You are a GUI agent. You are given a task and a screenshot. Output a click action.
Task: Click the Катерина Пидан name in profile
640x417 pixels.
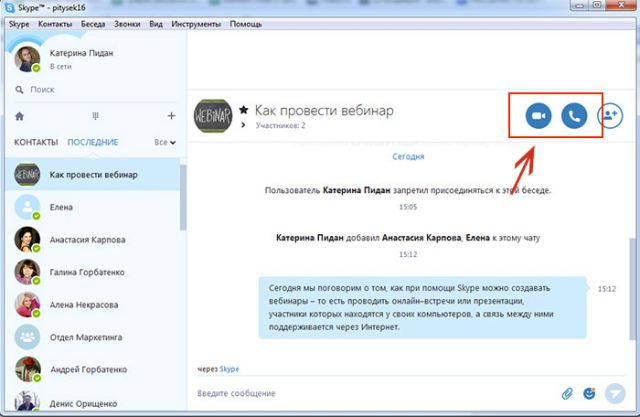[x=81, y=53]
